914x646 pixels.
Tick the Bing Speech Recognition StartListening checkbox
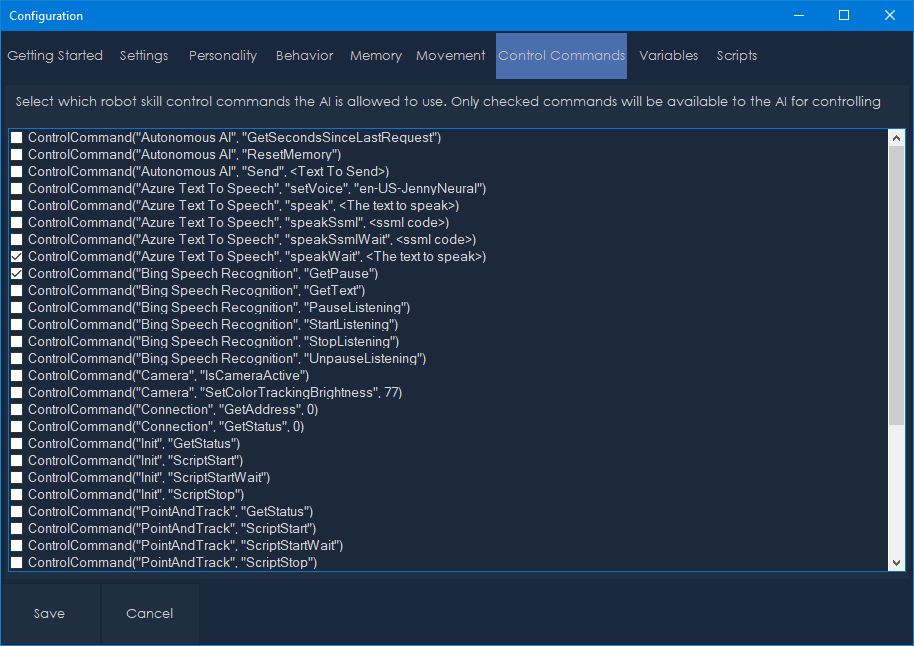coord(16,325)
